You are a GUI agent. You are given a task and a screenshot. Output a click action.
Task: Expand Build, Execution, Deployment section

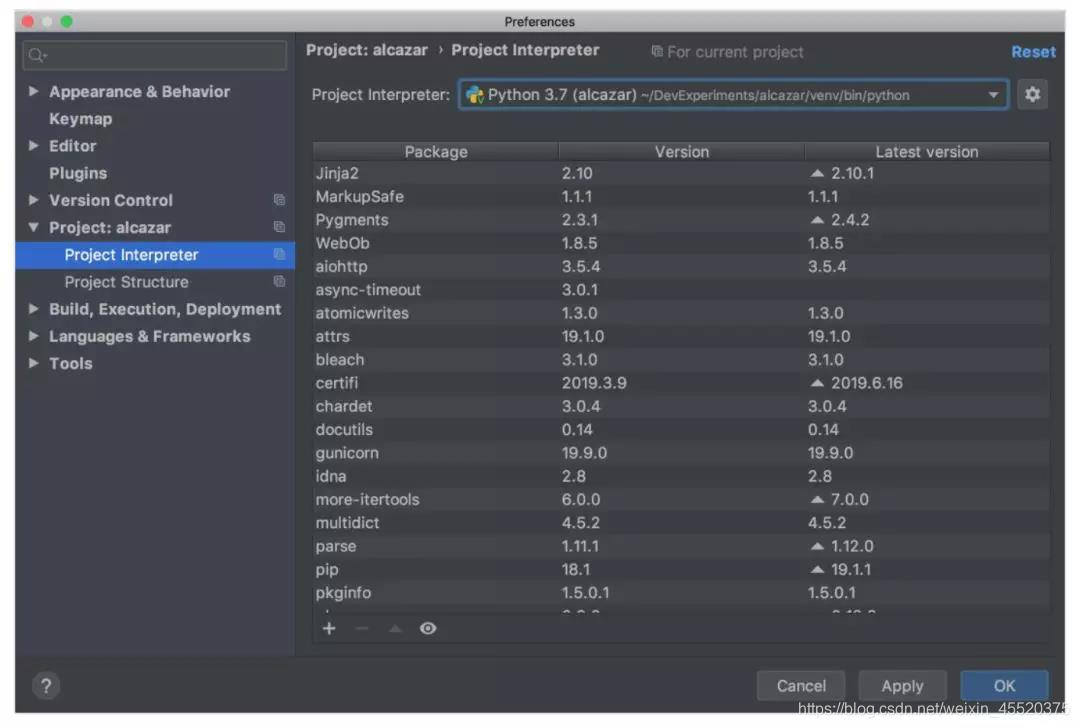click(33, 309)
